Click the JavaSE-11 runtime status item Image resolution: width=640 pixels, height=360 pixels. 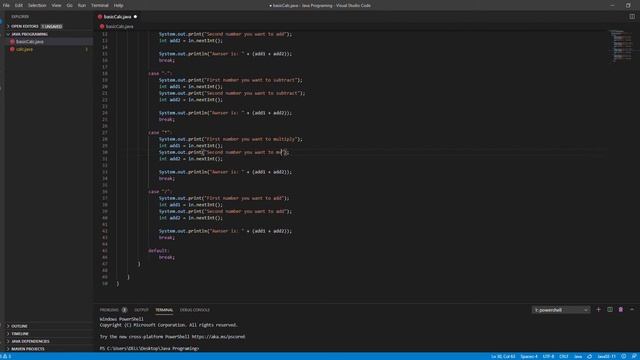point(607,356)
